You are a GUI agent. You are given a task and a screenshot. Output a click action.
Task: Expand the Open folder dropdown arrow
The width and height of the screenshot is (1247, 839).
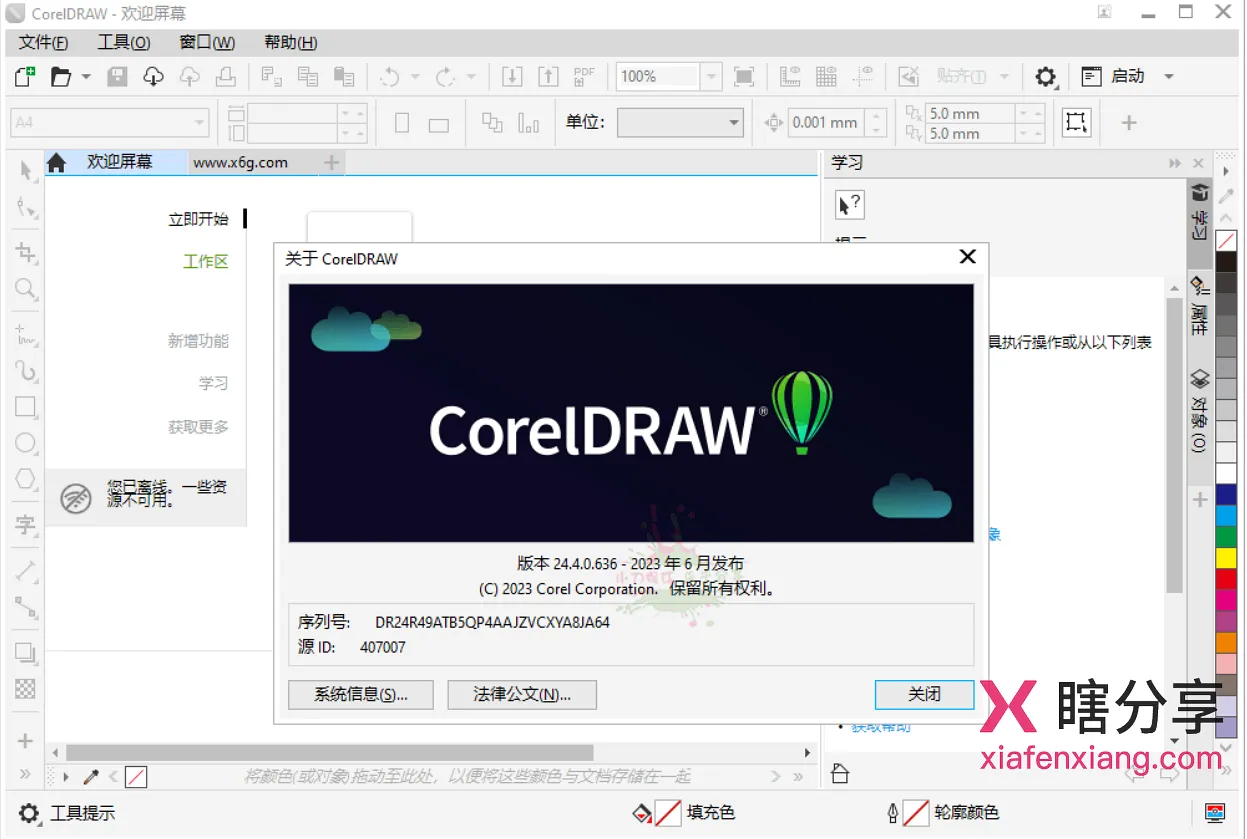(86, 76)
